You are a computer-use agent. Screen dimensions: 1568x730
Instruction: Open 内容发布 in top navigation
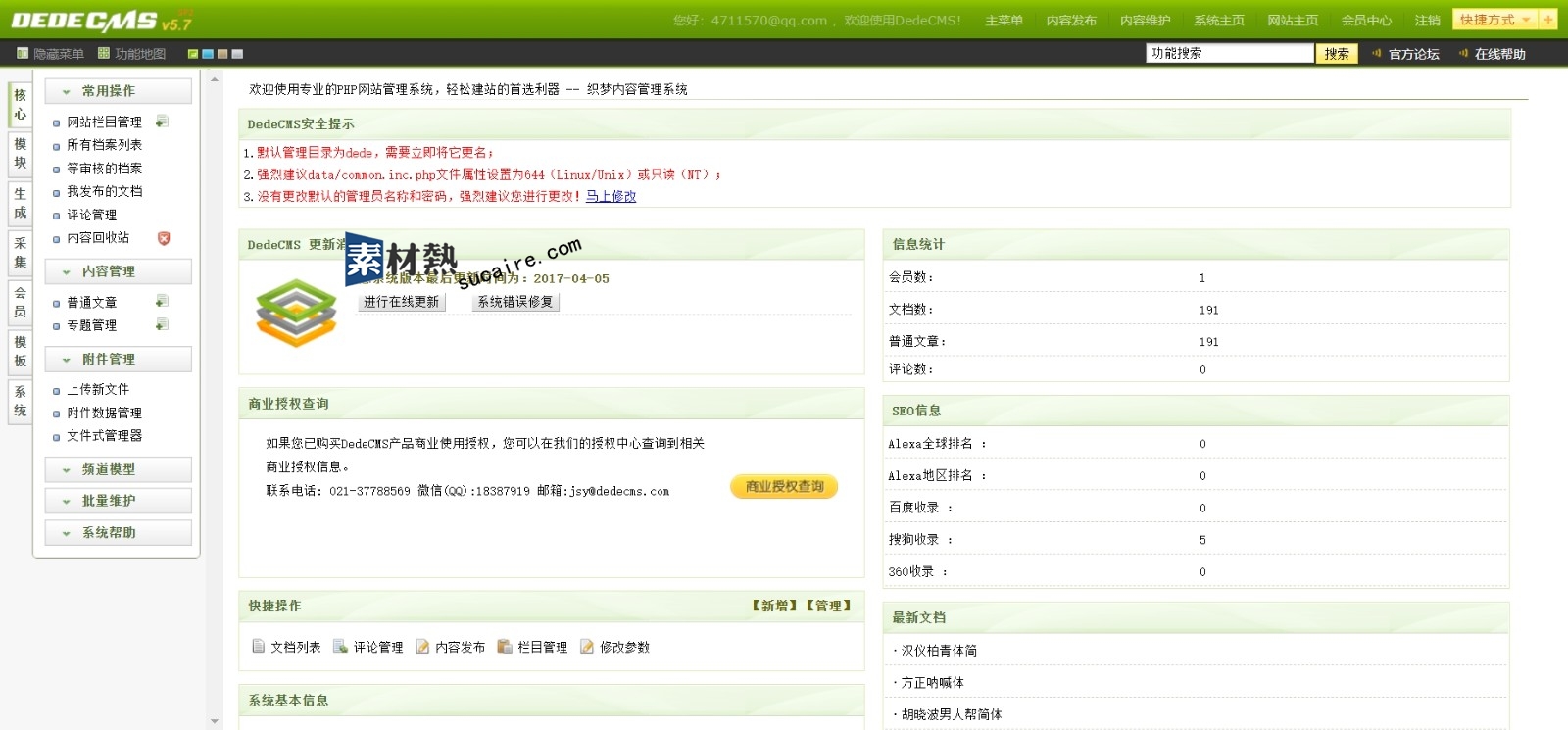(x=1071, y=21)
